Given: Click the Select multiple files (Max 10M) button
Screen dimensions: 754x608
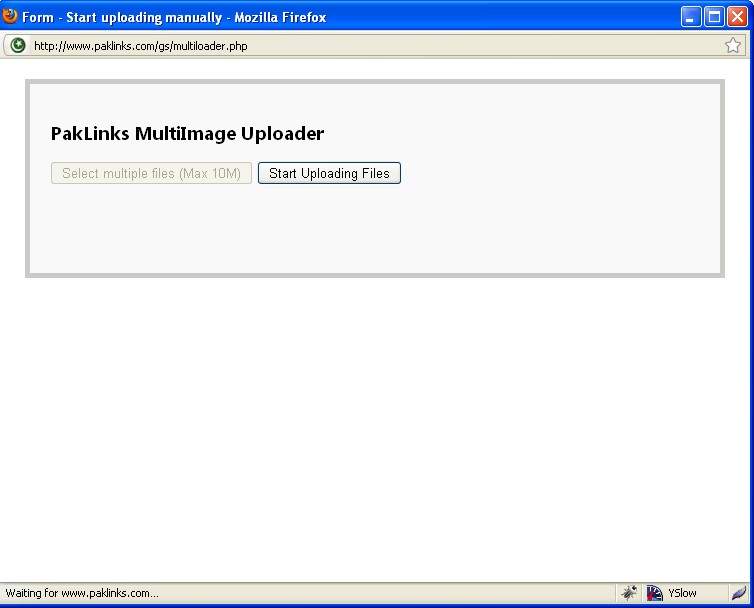Looking at the screenshot, I should [x=151, y=173].
